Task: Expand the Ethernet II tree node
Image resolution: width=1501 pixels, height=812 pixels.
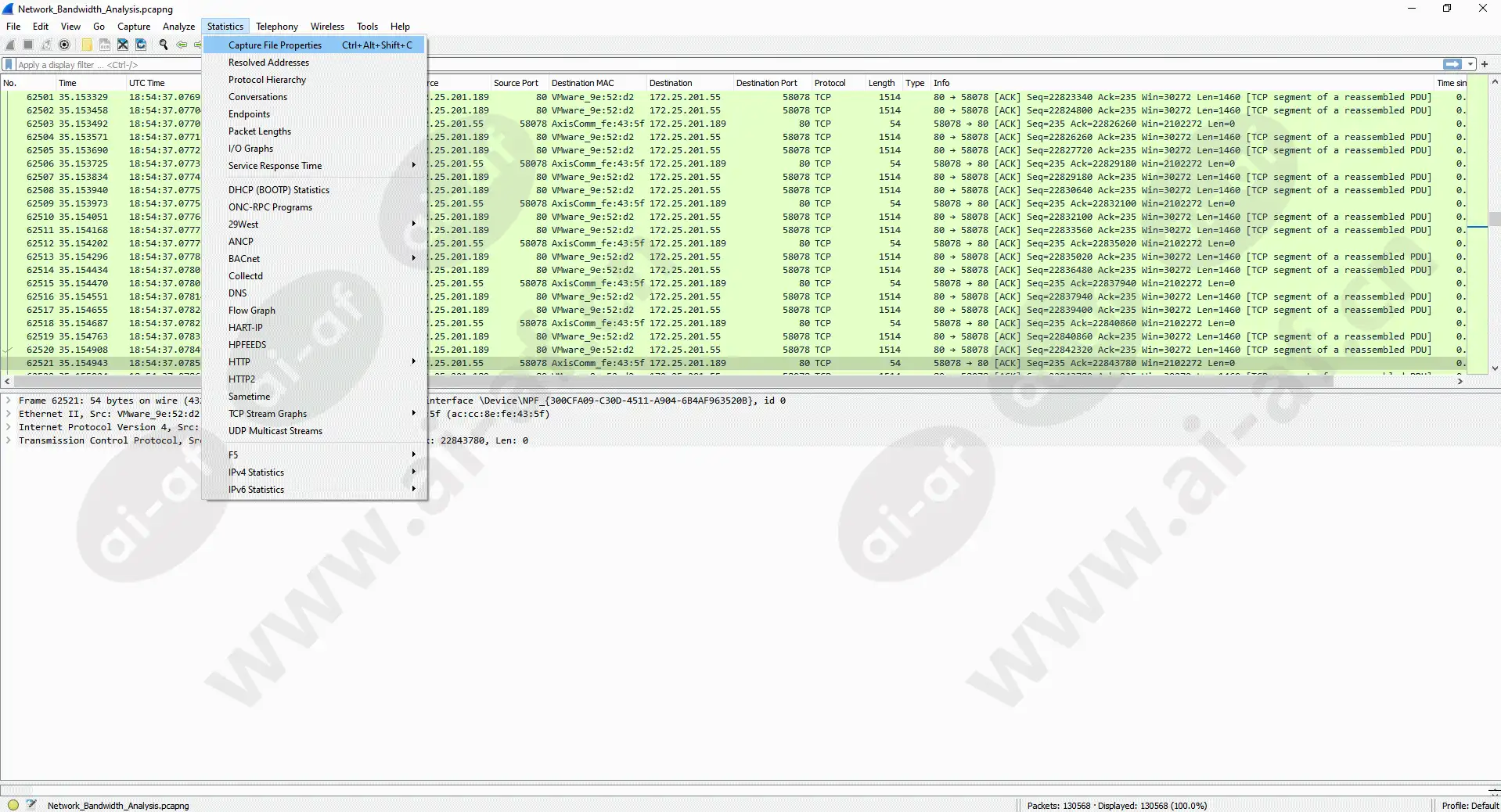Action: tap(9, 414)
